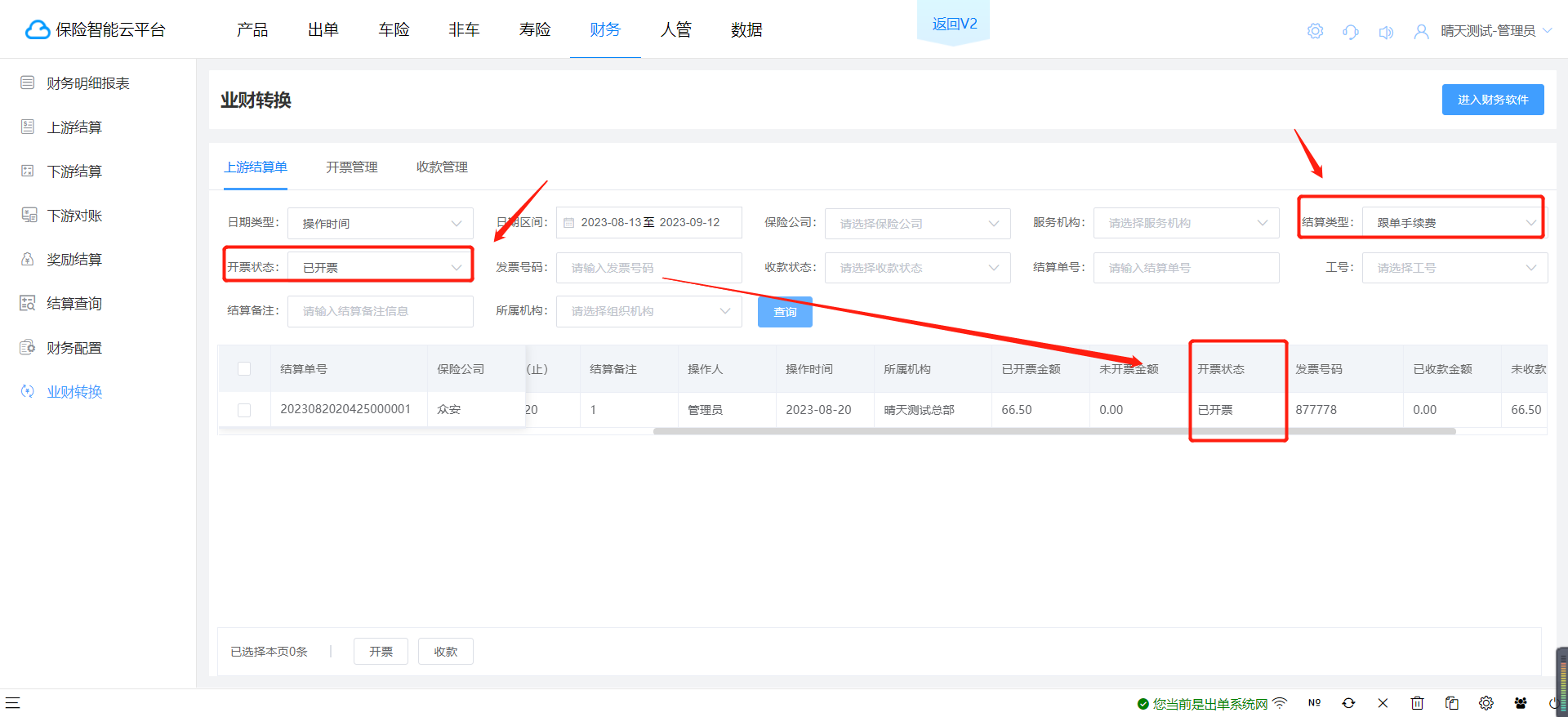The image size is (1568, 717).
Task: Click the paw icon in bottom bar
Action: pos(1521,703)
